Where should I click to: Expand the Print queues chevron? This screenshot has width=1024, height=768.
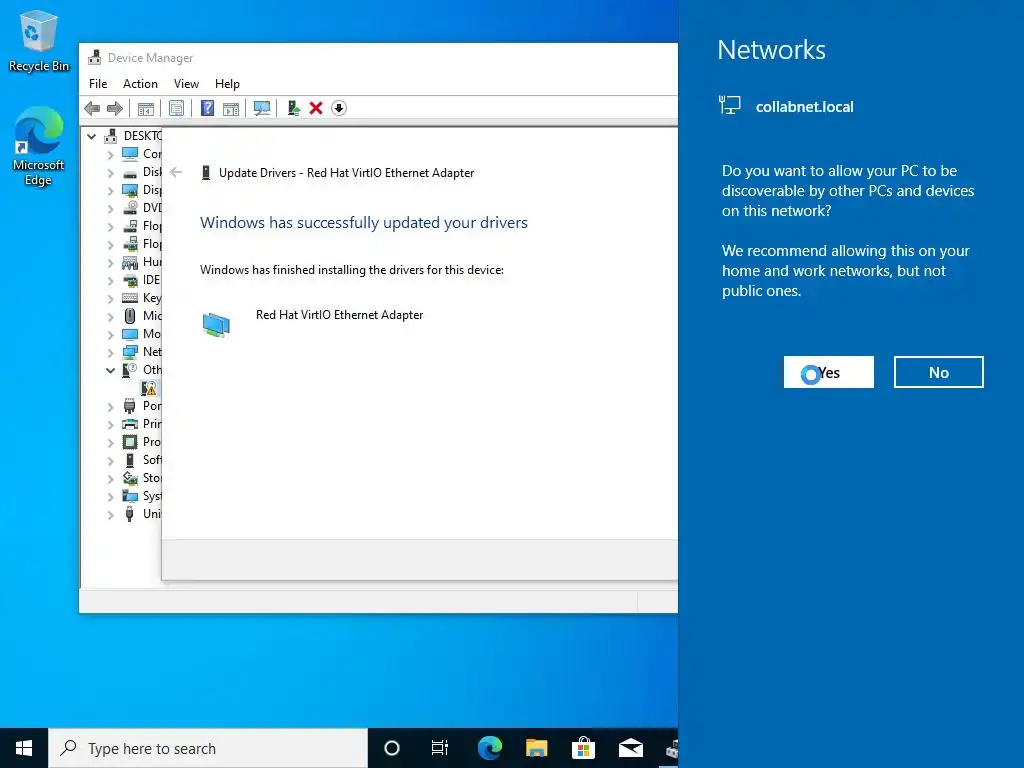(x=110, y=424)
